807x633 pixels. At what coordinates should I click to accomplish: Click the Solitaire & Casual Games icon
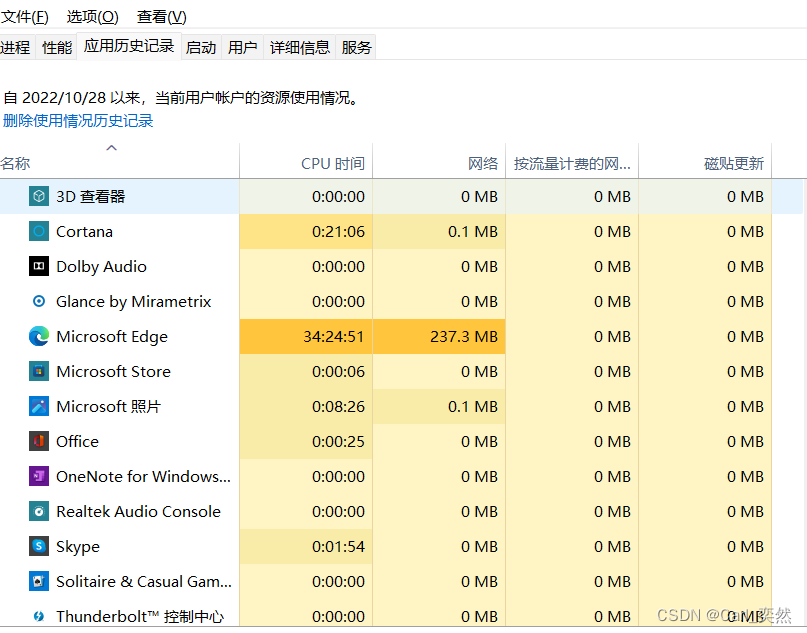pos(39,582)
